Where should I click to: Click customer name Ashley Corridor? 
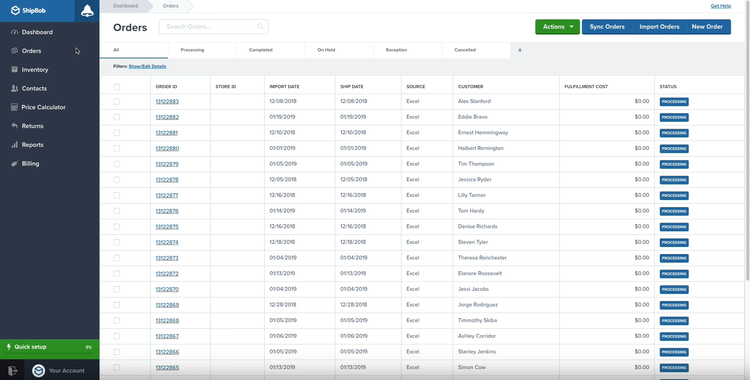(477, 336)
